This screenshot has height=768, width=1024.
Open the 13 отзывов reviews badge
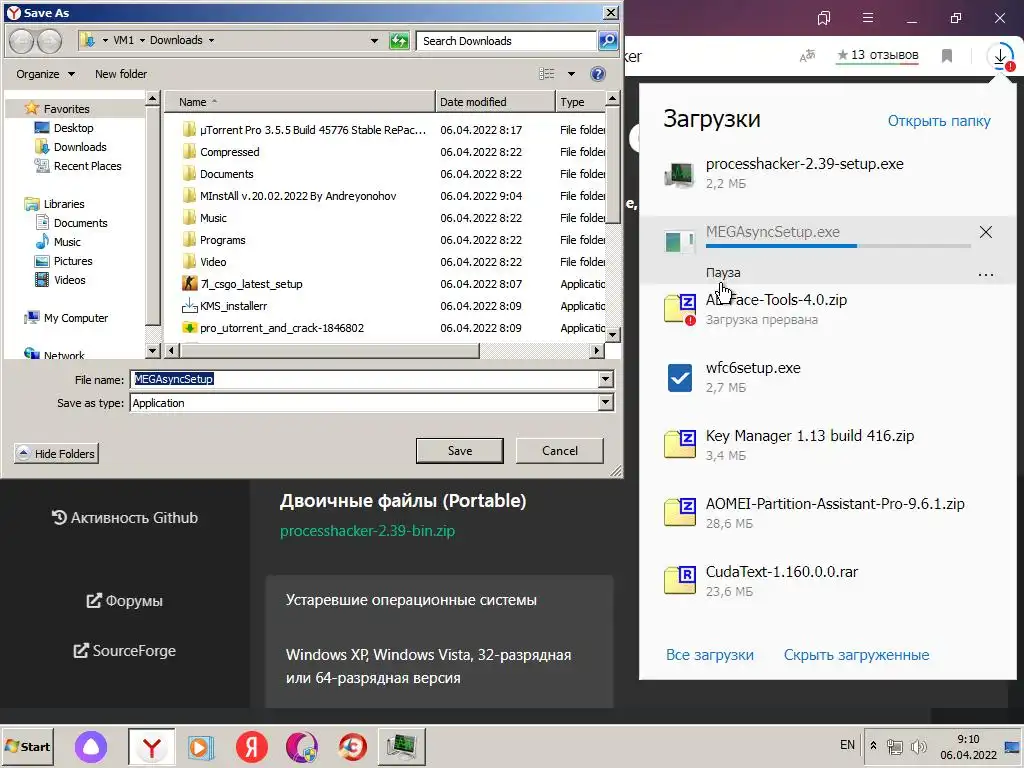pos(878,55)
